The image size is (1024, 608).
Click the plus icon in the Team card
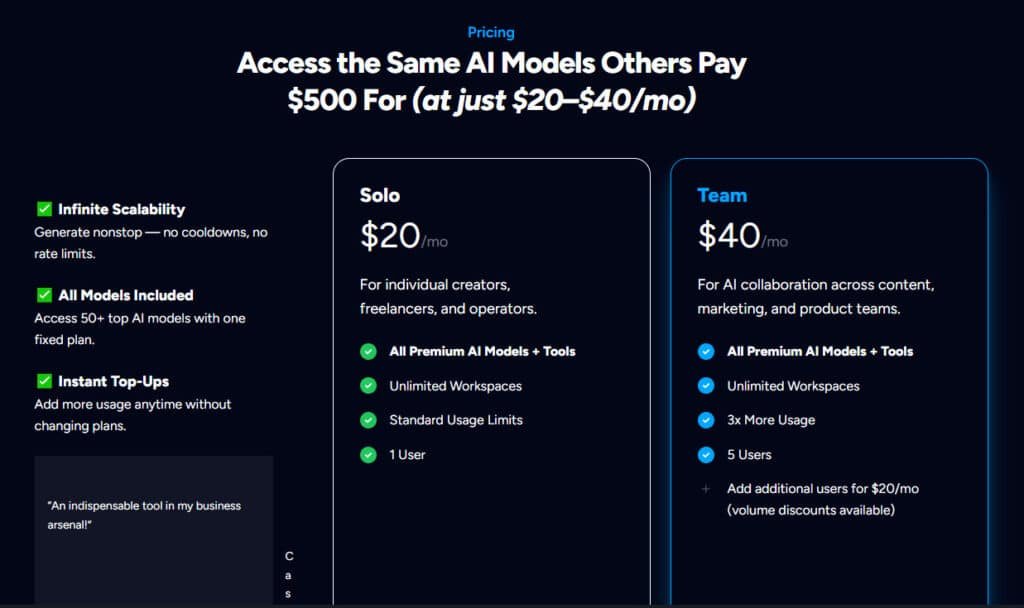pyautogui.click(x=705, y=489)
